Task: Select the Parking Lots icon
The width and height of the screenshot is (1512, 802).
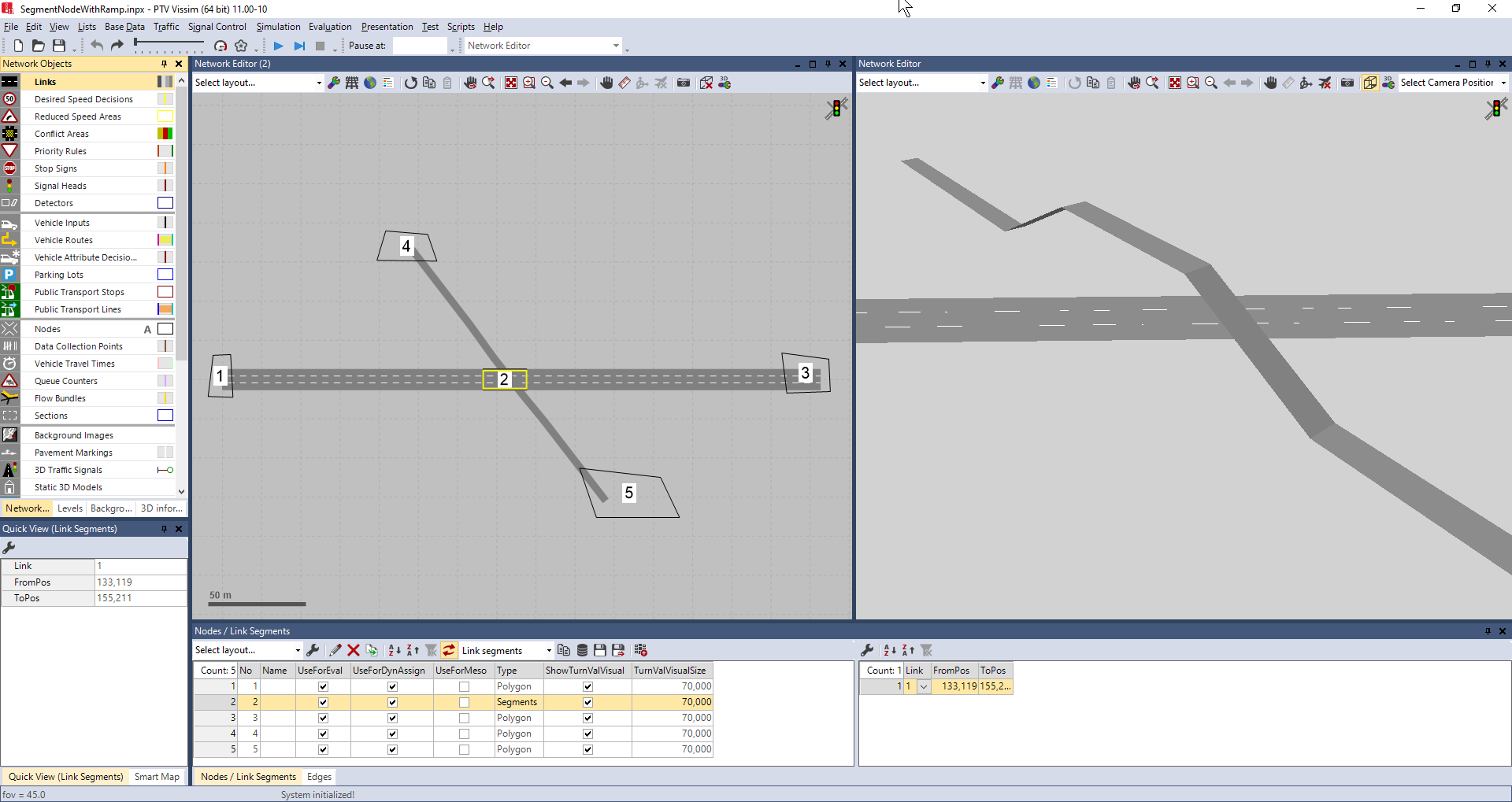Action: (9, 275)
